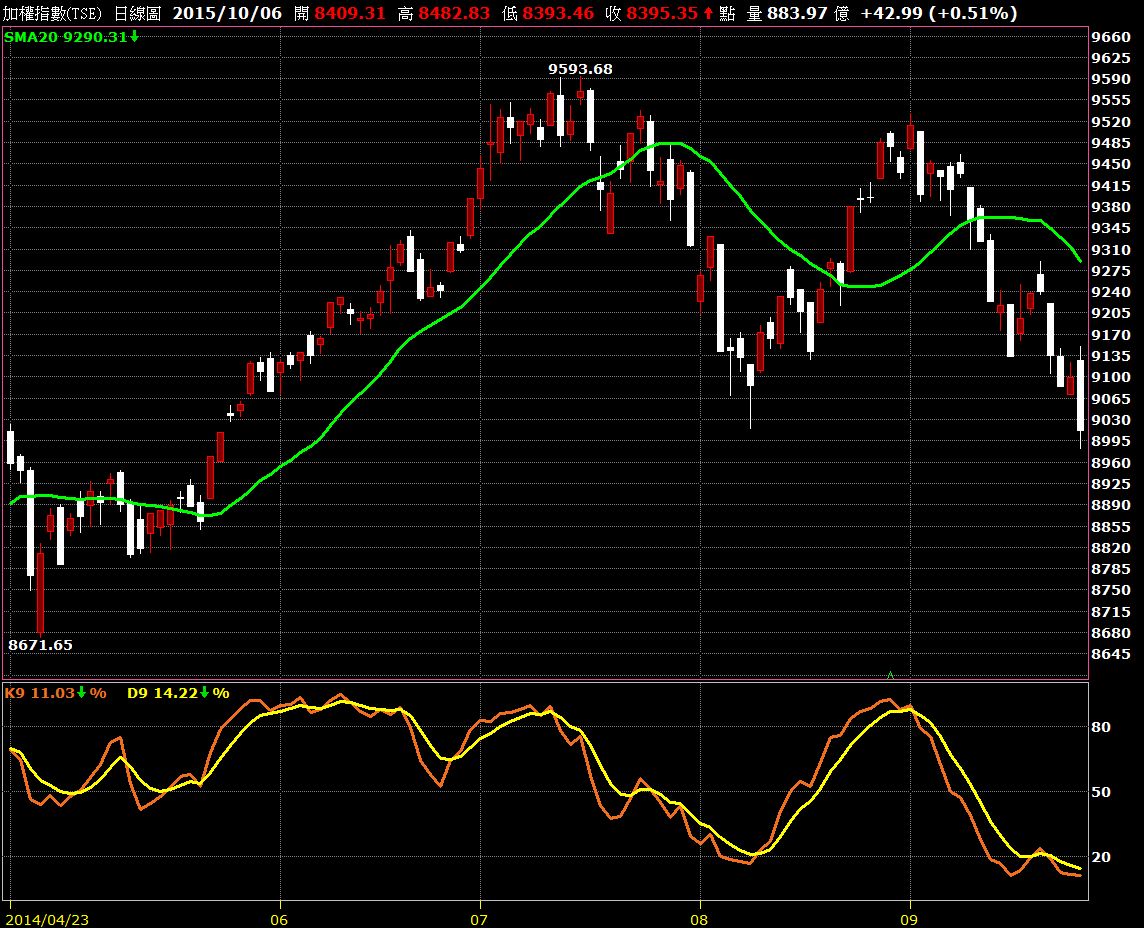Click the 9520 price axis label

(1111, 122)
